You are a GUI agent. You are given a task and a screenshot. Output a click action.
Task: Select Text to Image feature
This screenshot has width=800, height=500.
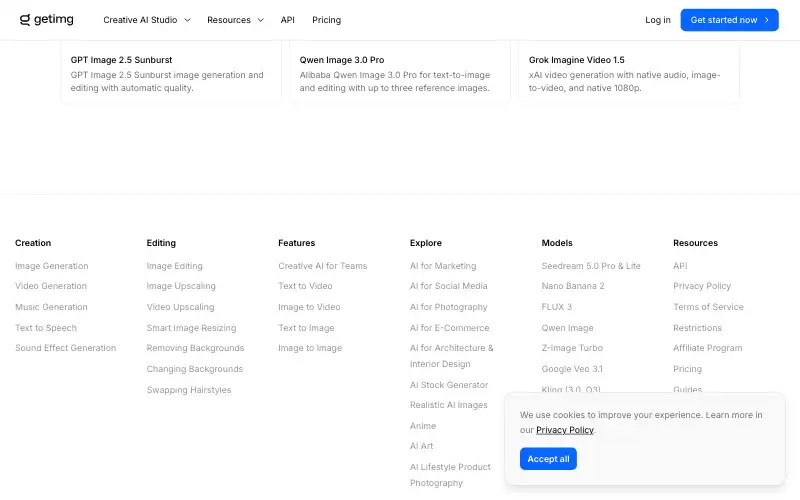coord(306,328)
